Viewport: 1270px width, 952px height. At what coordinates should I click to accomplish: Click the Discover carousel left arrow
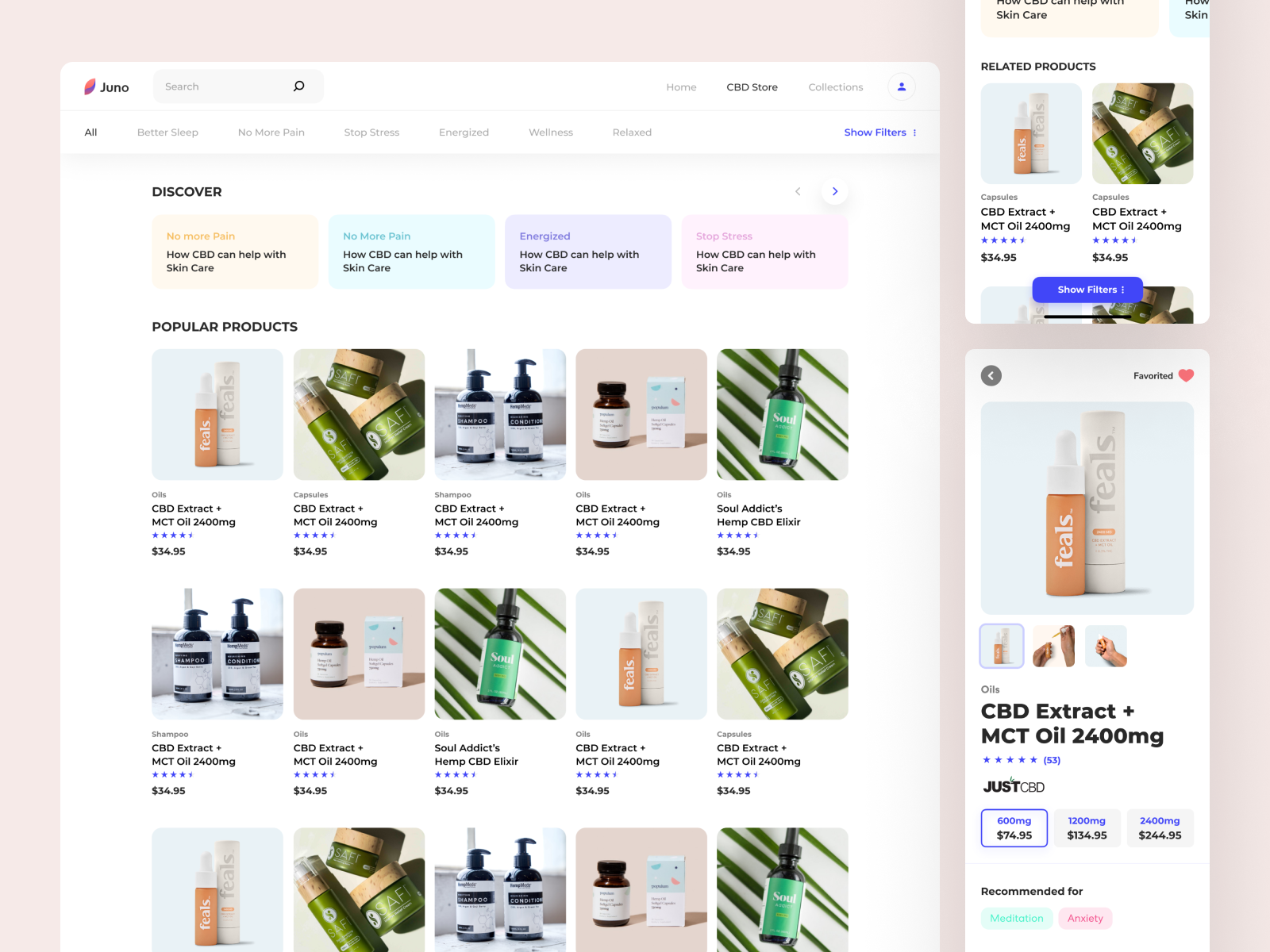point(799,191)
